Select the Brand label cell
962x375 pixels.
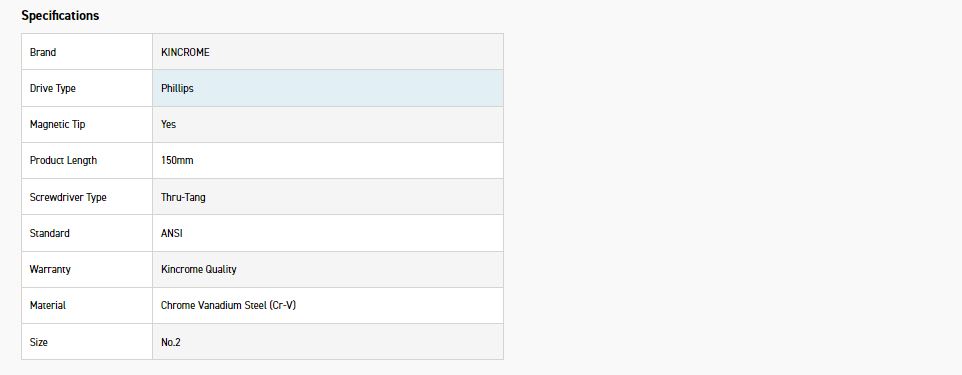[x=87, y=52]
